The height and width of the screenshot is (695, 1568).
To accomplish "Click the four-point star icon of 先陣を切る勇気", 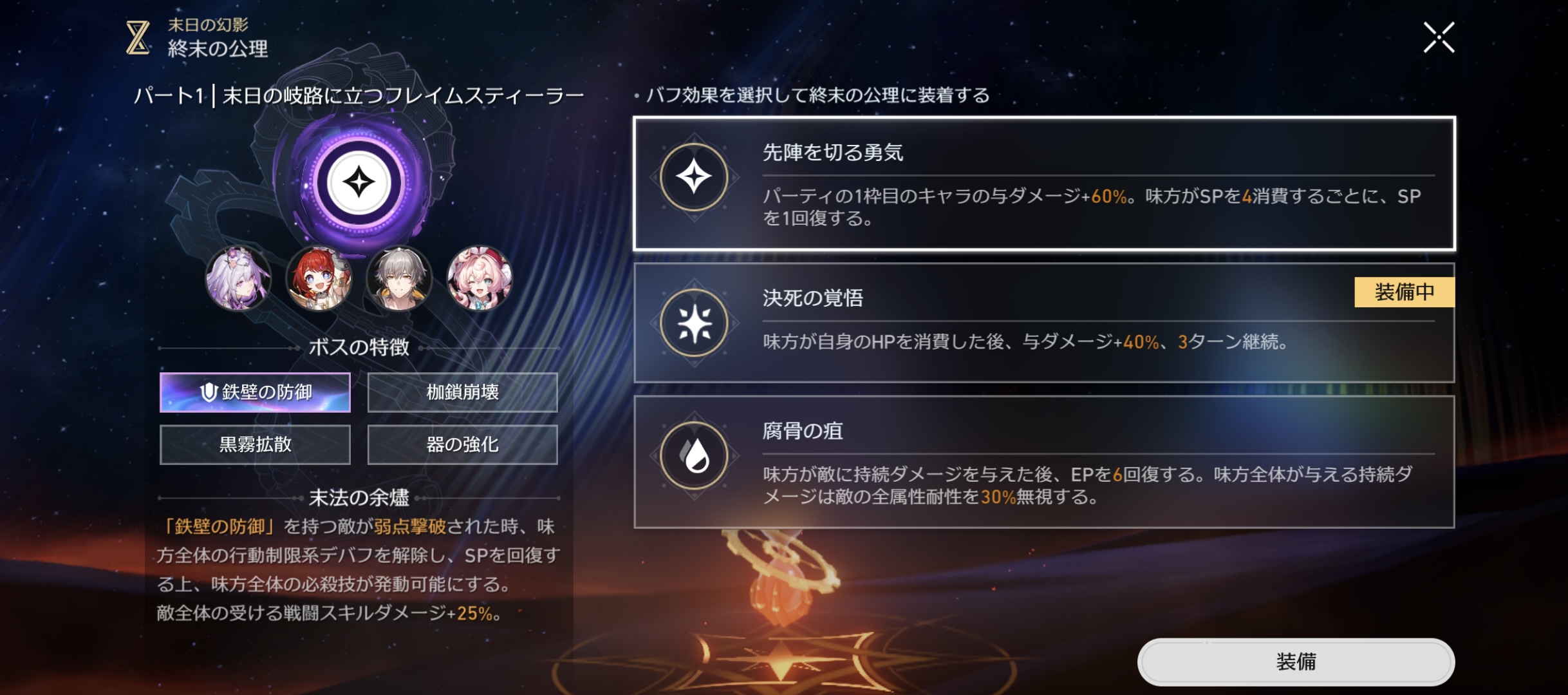I will click(x=694, y=177).
